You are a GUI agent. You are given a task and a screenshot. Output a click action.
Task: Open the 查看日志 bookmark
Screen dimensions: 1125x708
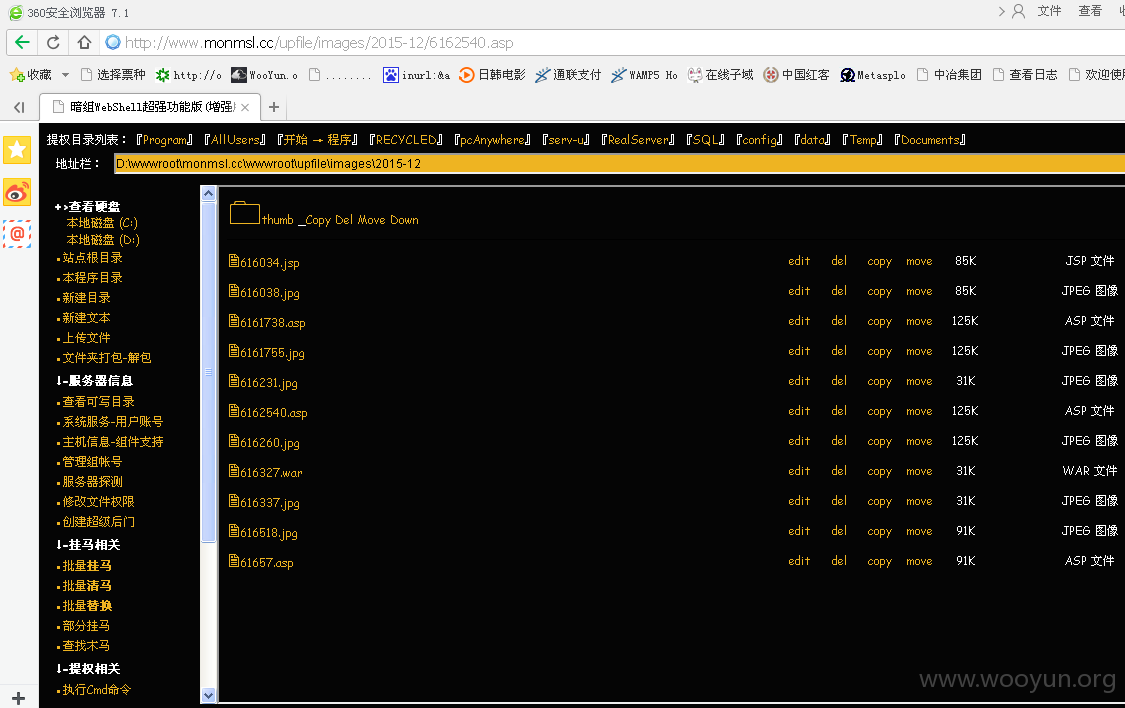1025,75
